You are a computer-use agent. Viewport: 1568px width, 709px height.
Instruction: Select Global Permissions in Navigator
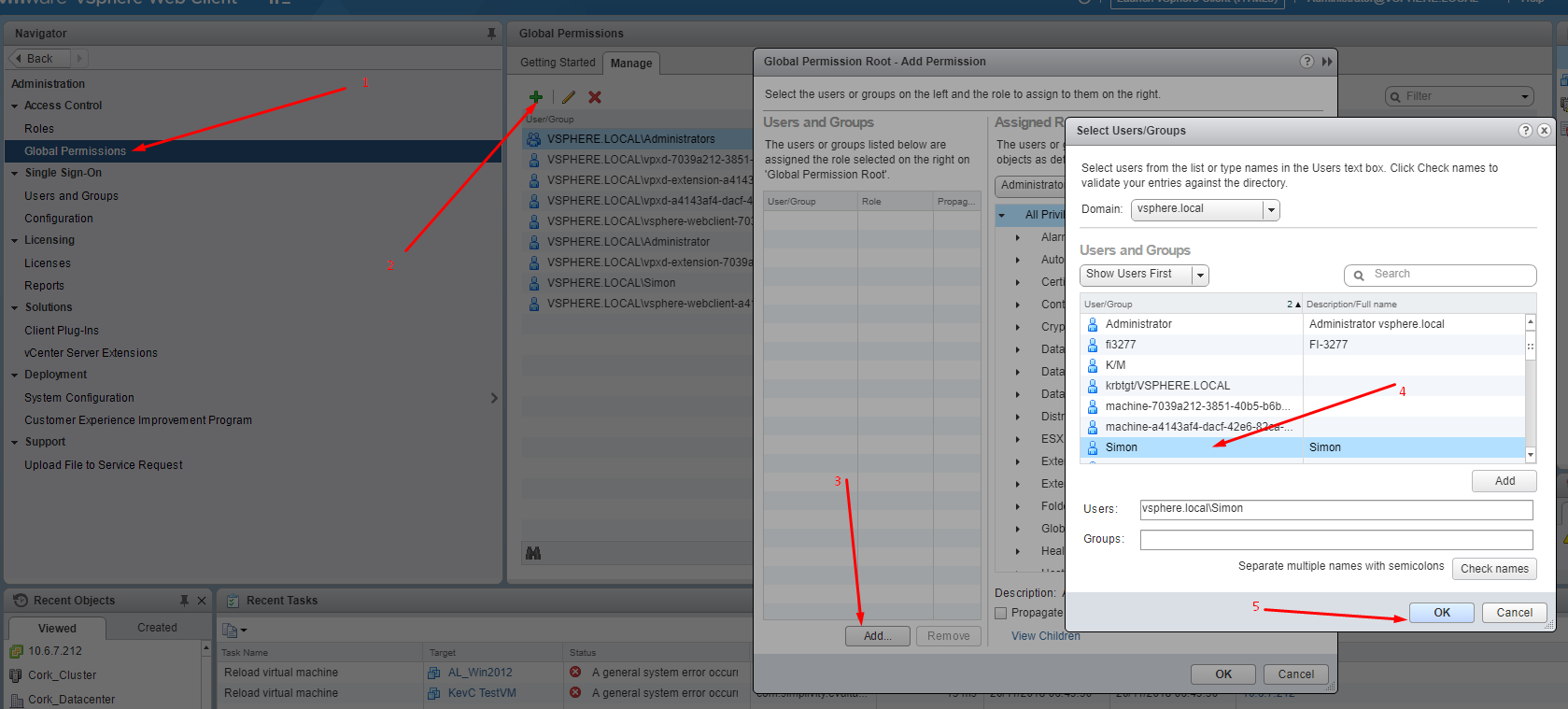(x=253, y=151)
